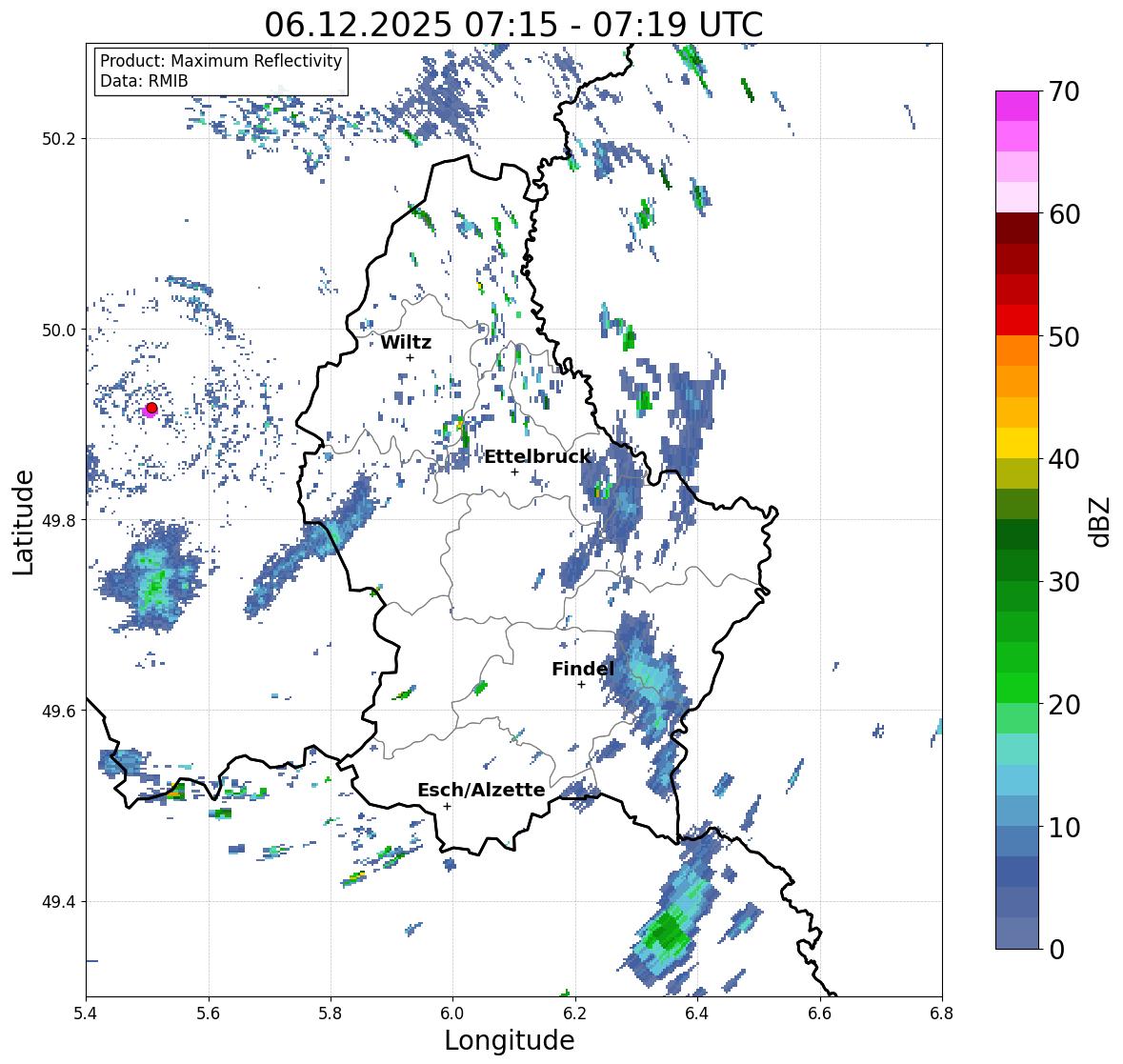
Task: Click the 49.8 latitude tick label
Action: point(59,520)
